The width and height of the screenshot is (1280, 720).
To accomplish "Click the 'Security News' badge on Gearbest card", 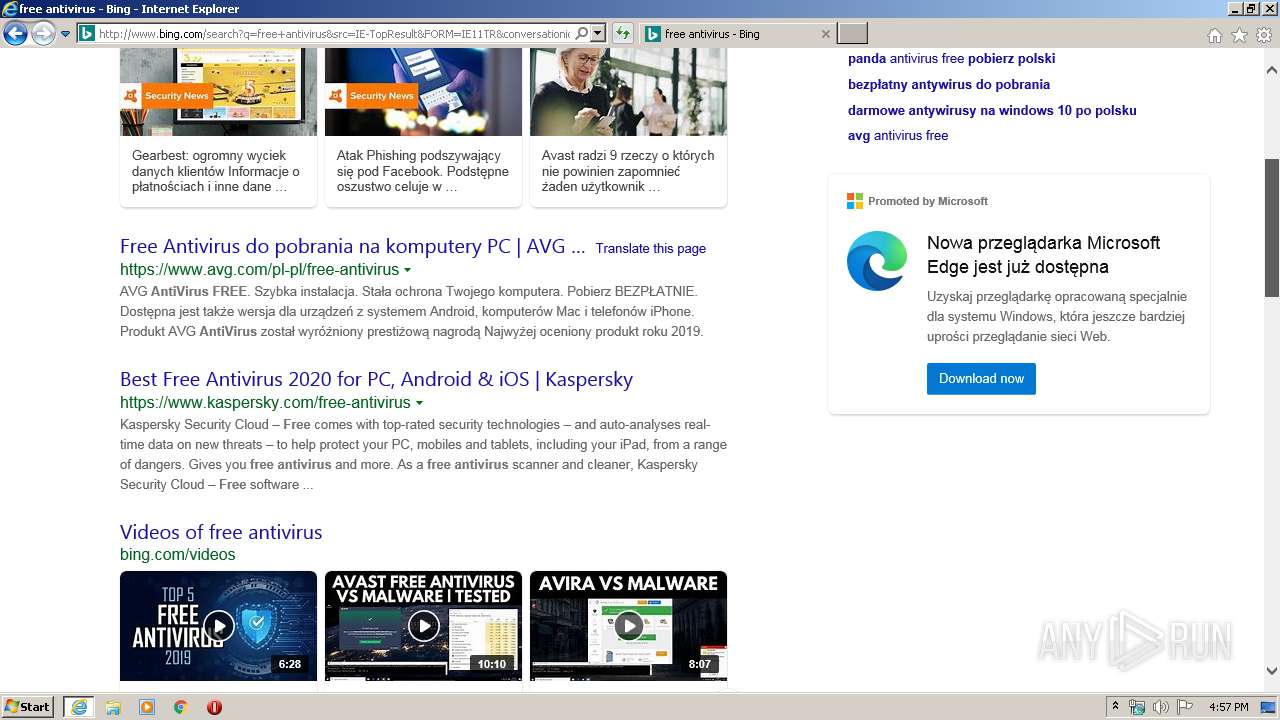I will click(166, 96).
